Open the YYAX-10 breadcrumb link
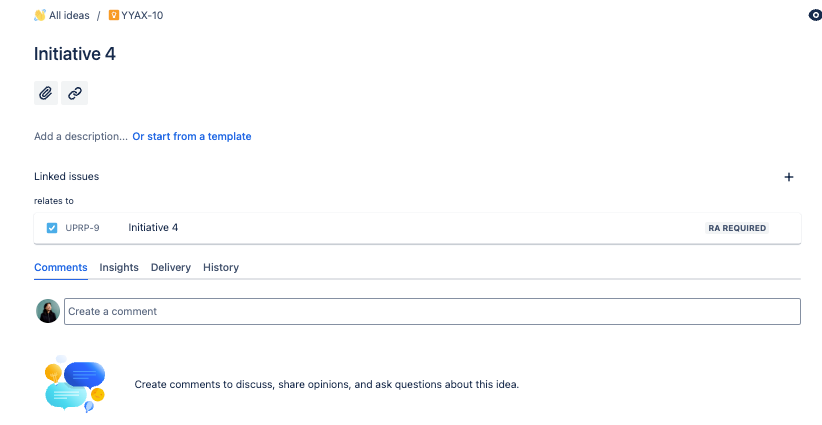 pos(141,15)
